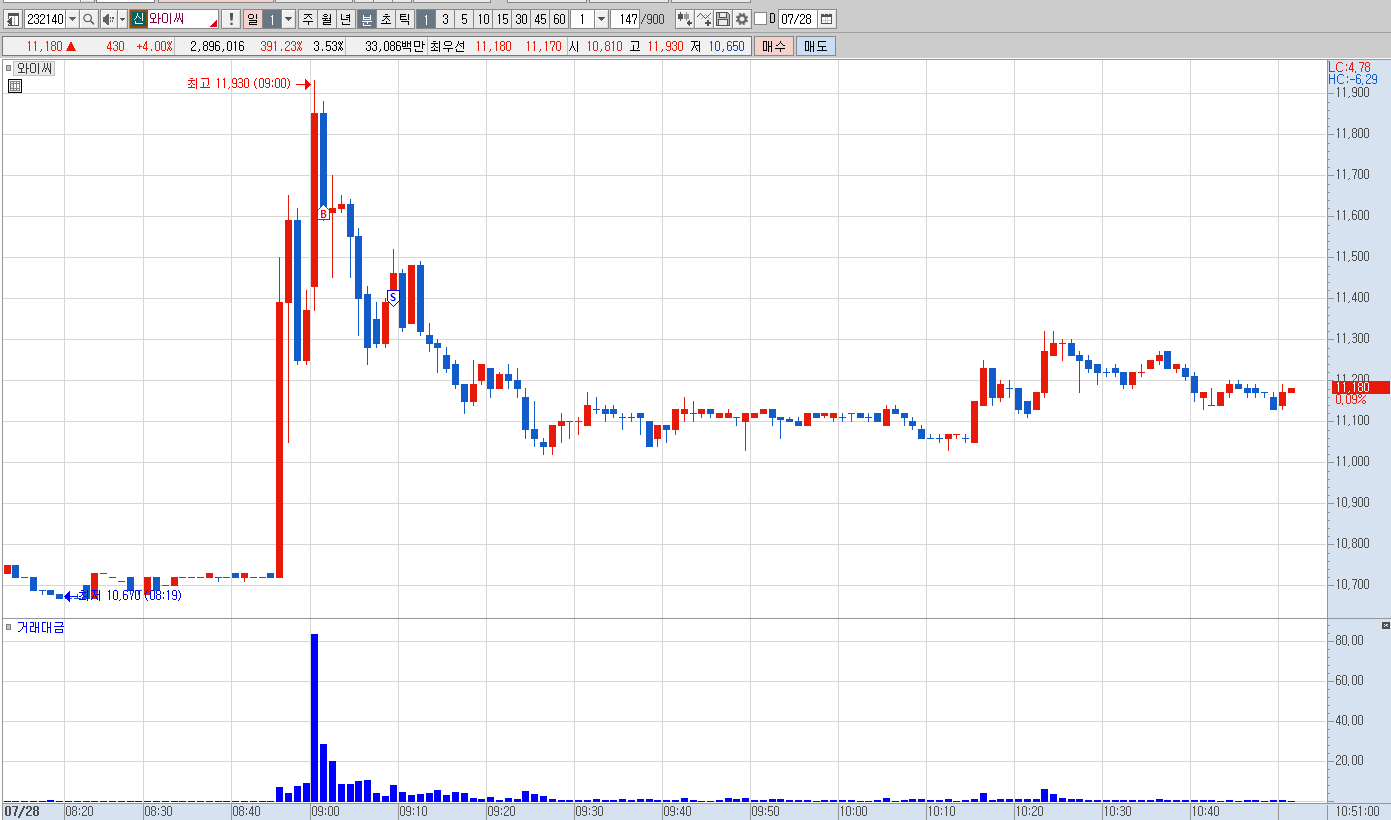Click the 매도 sell button
Screen dimensions: 1391x820
[815, 46]
